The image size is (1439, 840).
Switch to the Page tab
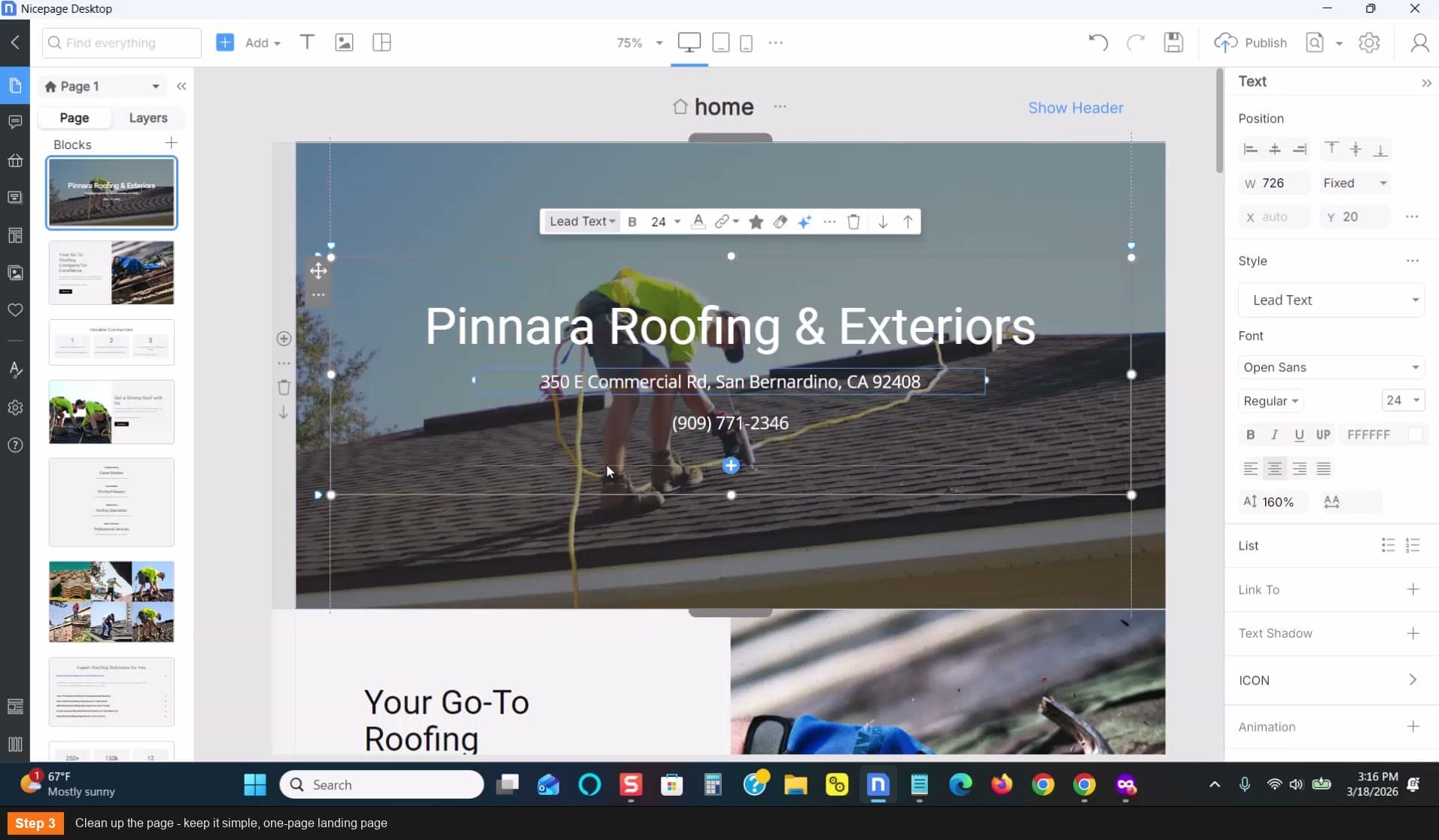75,117
